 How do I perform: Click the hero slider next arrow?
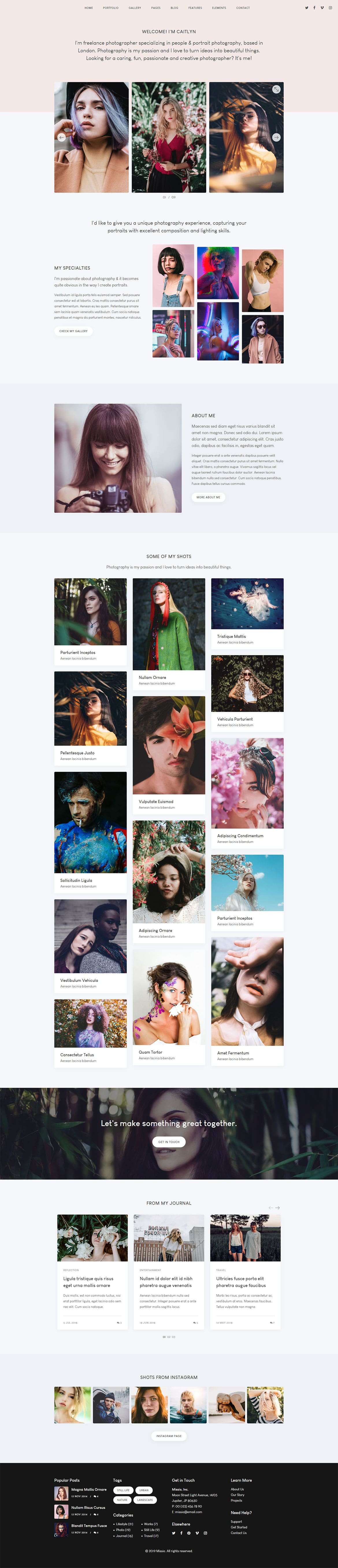pos(276,137)
